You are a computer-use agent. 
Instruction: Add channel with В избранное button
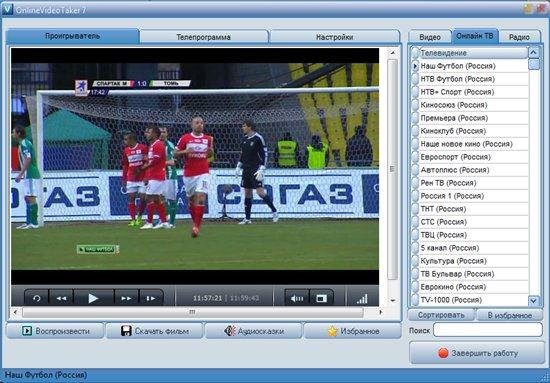(x=510, y=315)
